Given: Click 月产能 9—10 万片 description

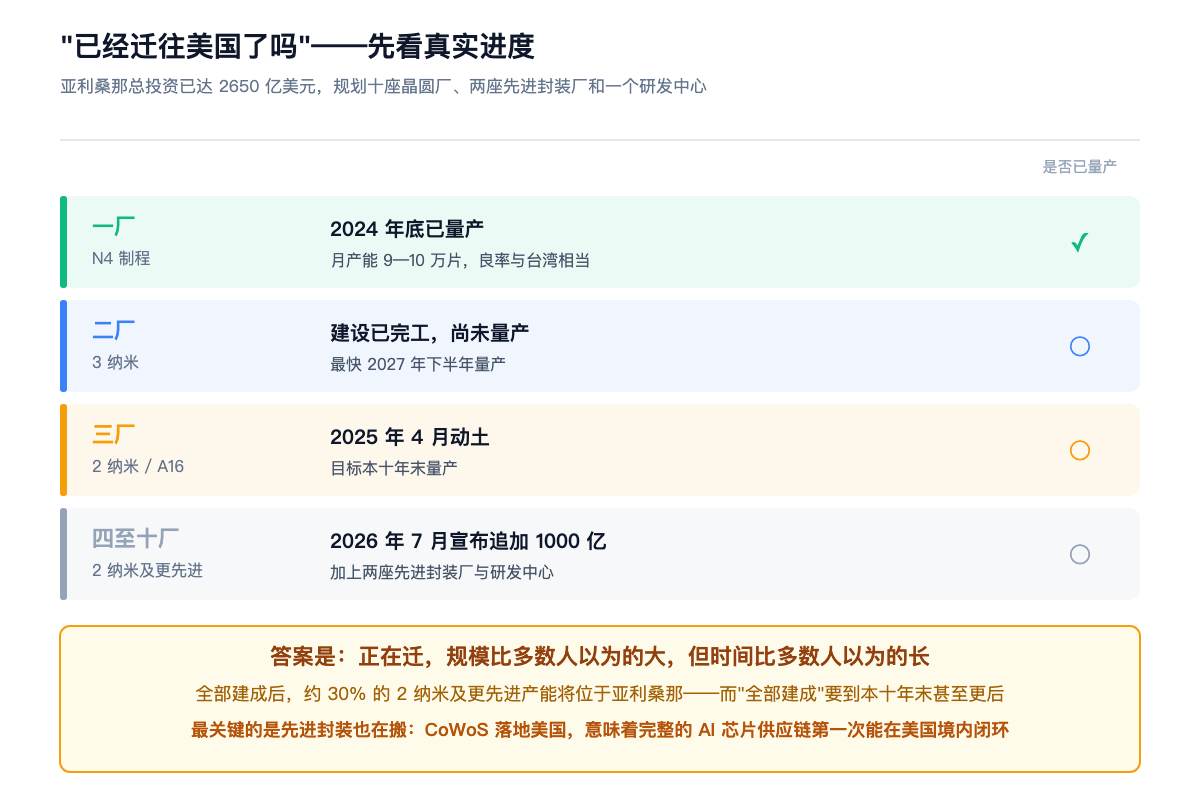Looking at the screenshot, I should 460,260.
